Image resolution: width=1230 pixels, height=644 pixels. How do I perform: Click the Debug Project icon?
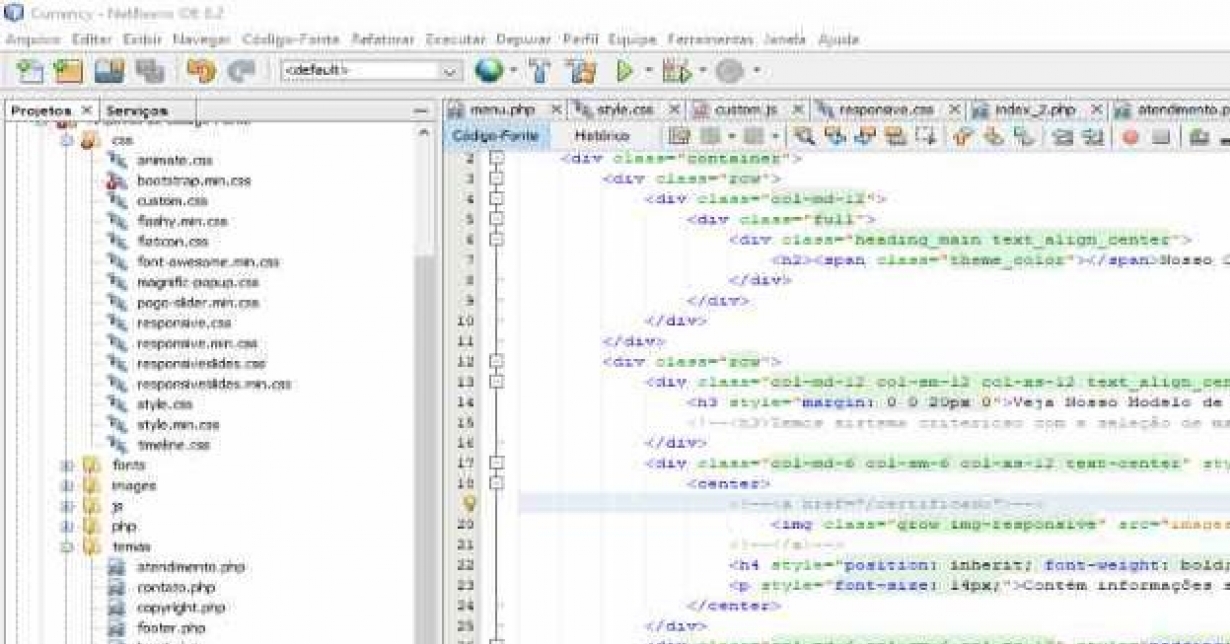[x=677, y=71]
